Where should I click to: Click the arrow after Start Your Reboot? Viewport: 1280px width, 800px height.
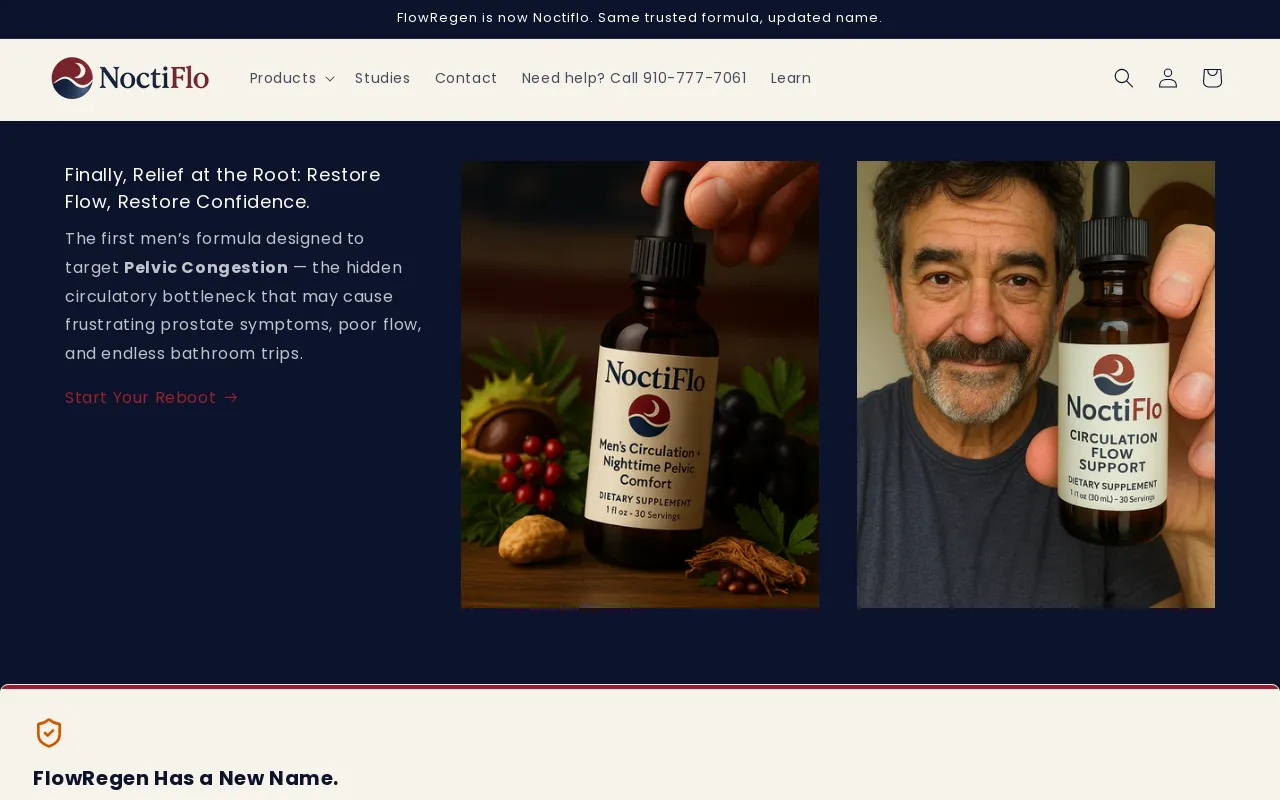click(231, 397)
